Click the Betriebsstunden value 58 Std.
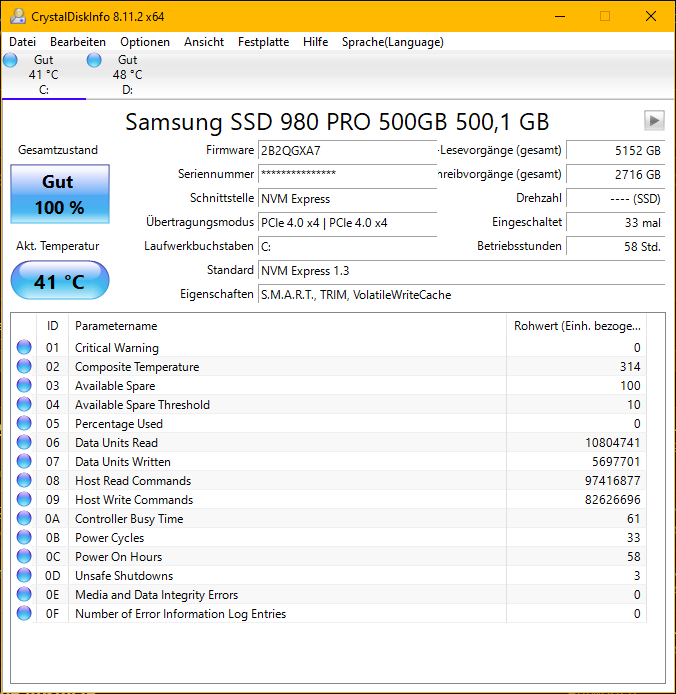Viewport: 676px width, 694px height. pyautogui.click(x=615, y=246)
